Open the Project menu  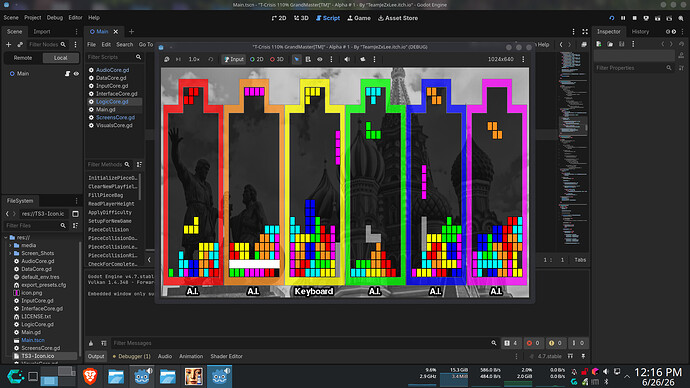pos(33,18)
